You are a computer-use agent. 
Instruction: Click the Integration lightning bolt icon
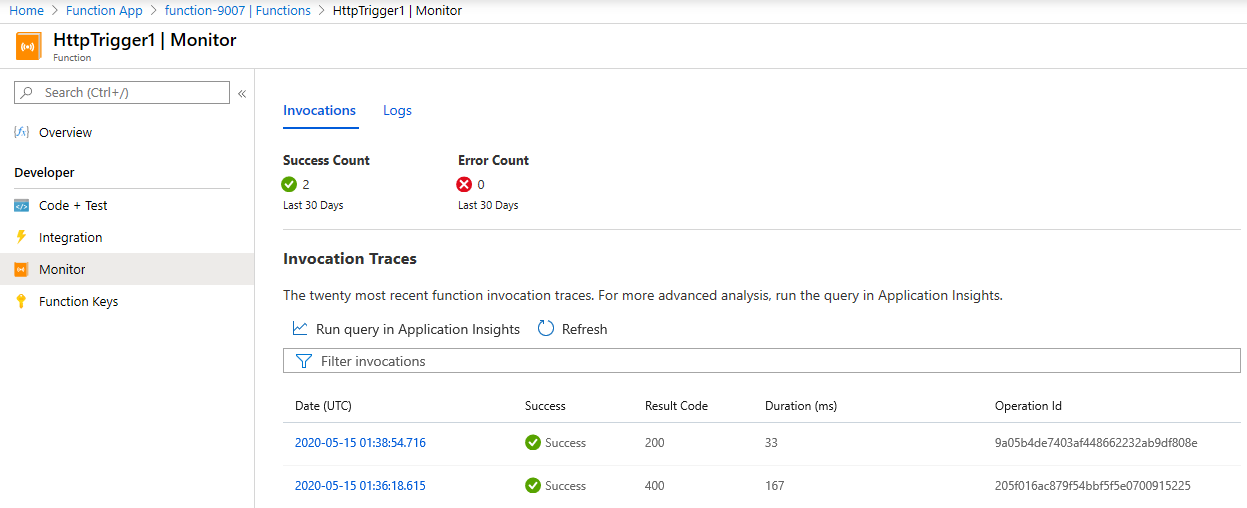(x=22, y=237)
